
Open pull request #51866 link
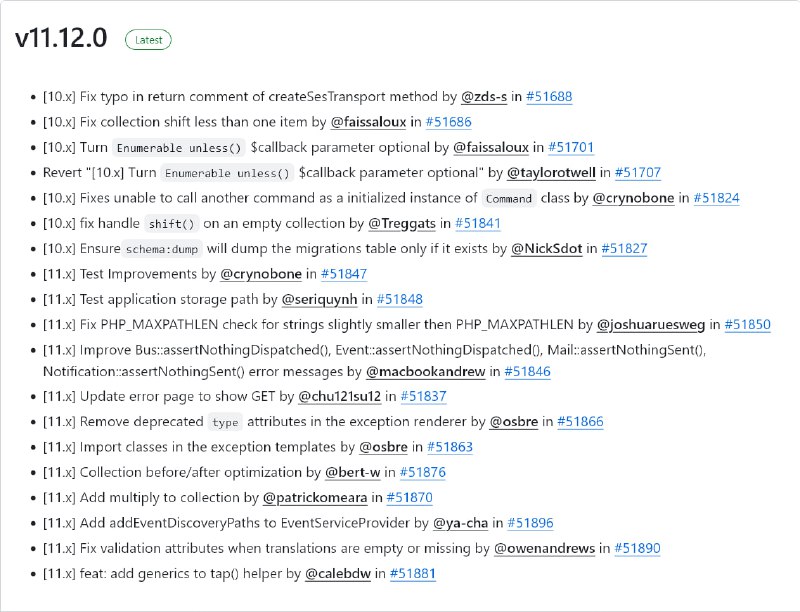tap(580, 422)
